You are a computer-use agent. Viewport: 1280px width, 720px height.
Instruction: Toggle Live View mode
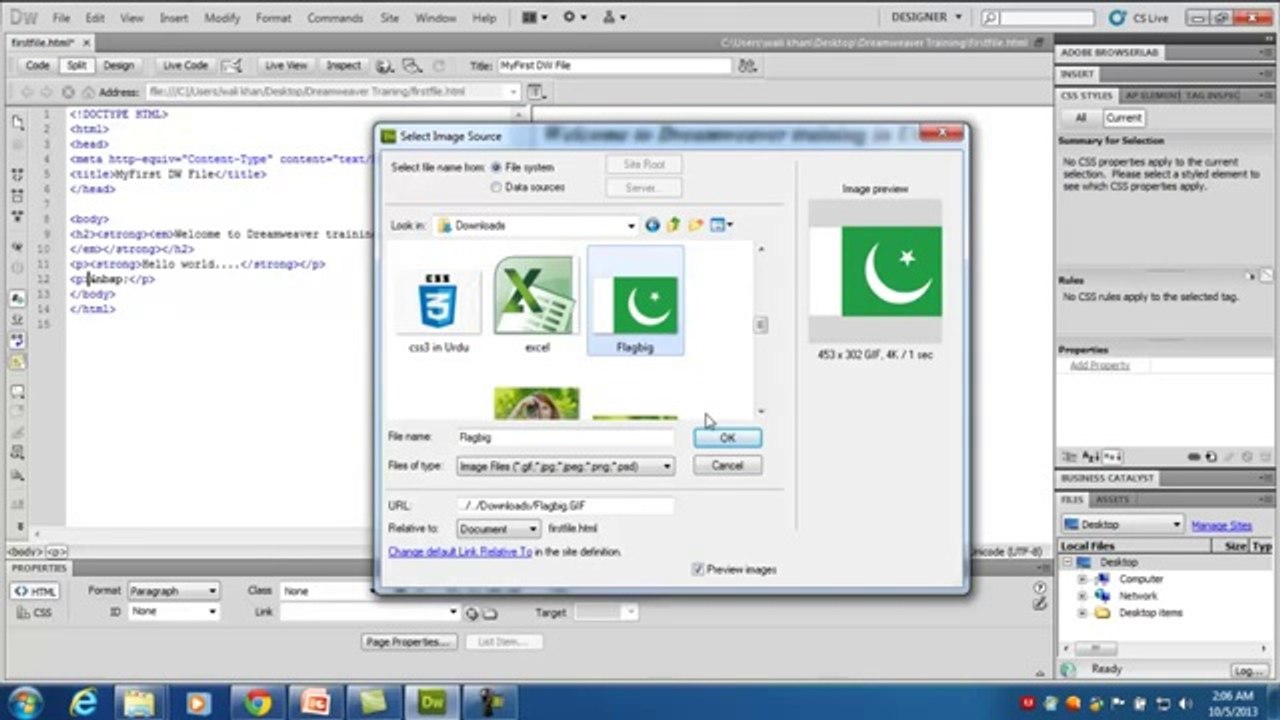click(x=285, y=65)
